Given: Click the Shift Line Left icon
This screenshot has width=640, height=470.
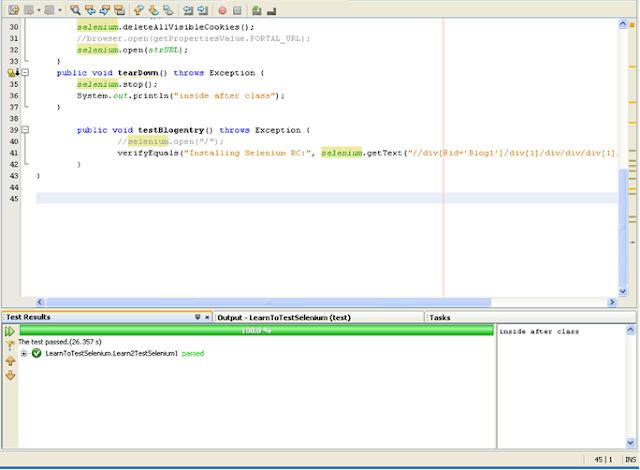Looking at the screenshot, I should coord(189,10).
